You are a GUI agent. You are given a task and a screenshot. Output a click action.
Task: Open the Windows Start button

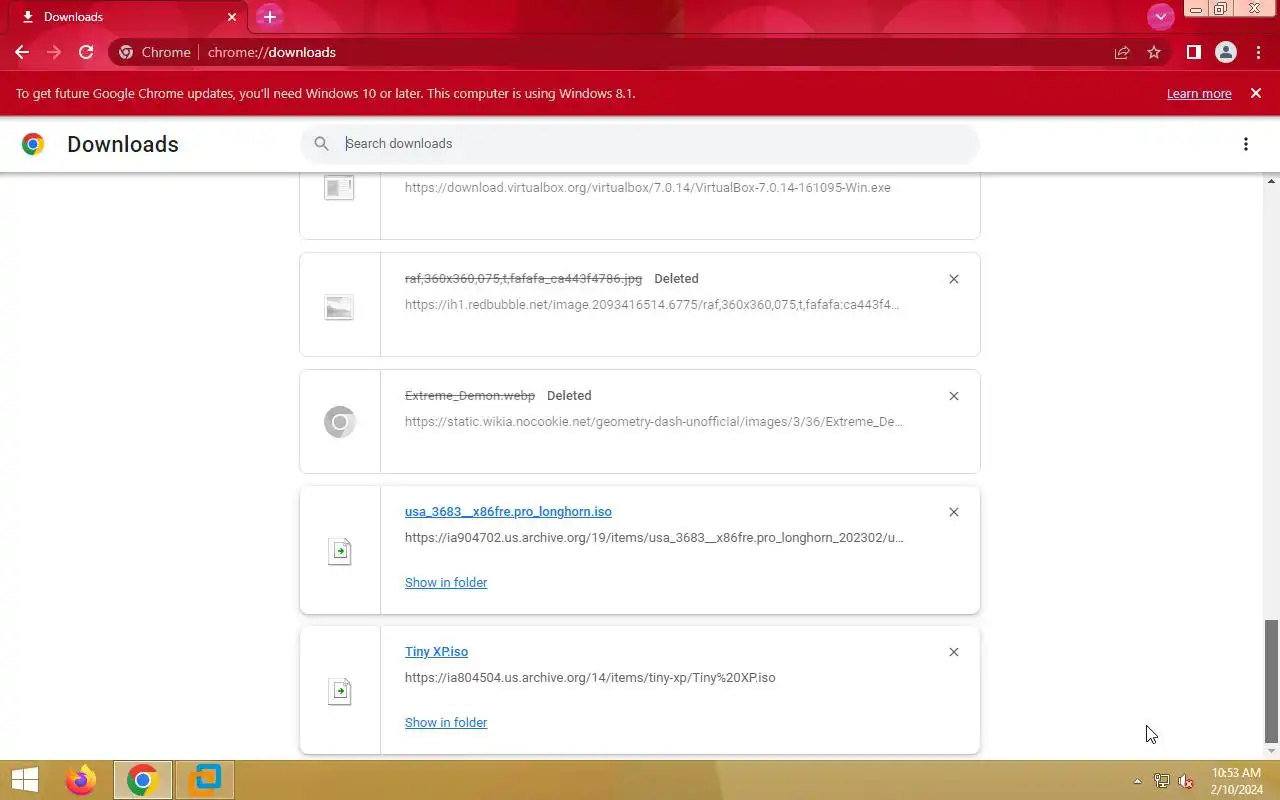tap(24, 780)
